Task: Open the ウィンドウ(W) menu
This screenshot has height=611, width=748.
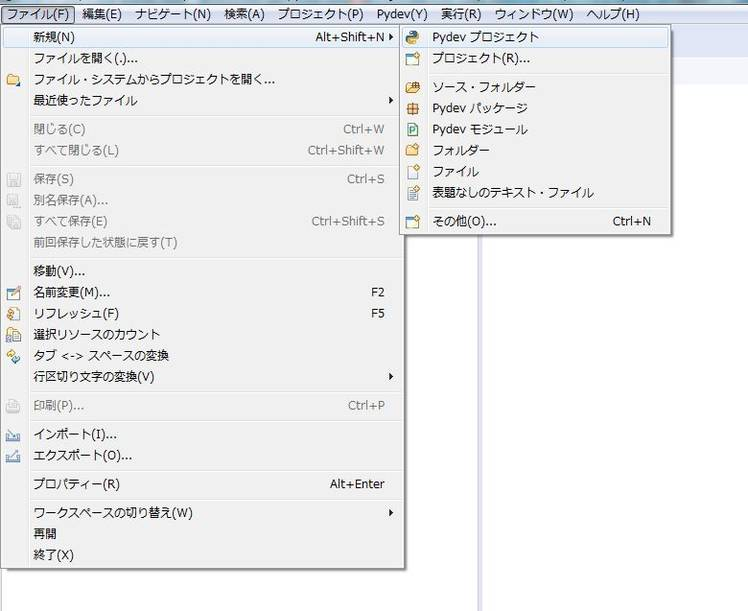Action: tap(534, 14)
